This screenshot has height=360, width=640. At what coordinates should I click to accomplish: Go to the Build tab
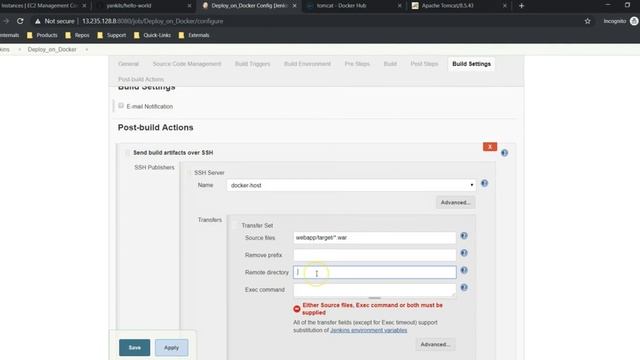(390, 64)
